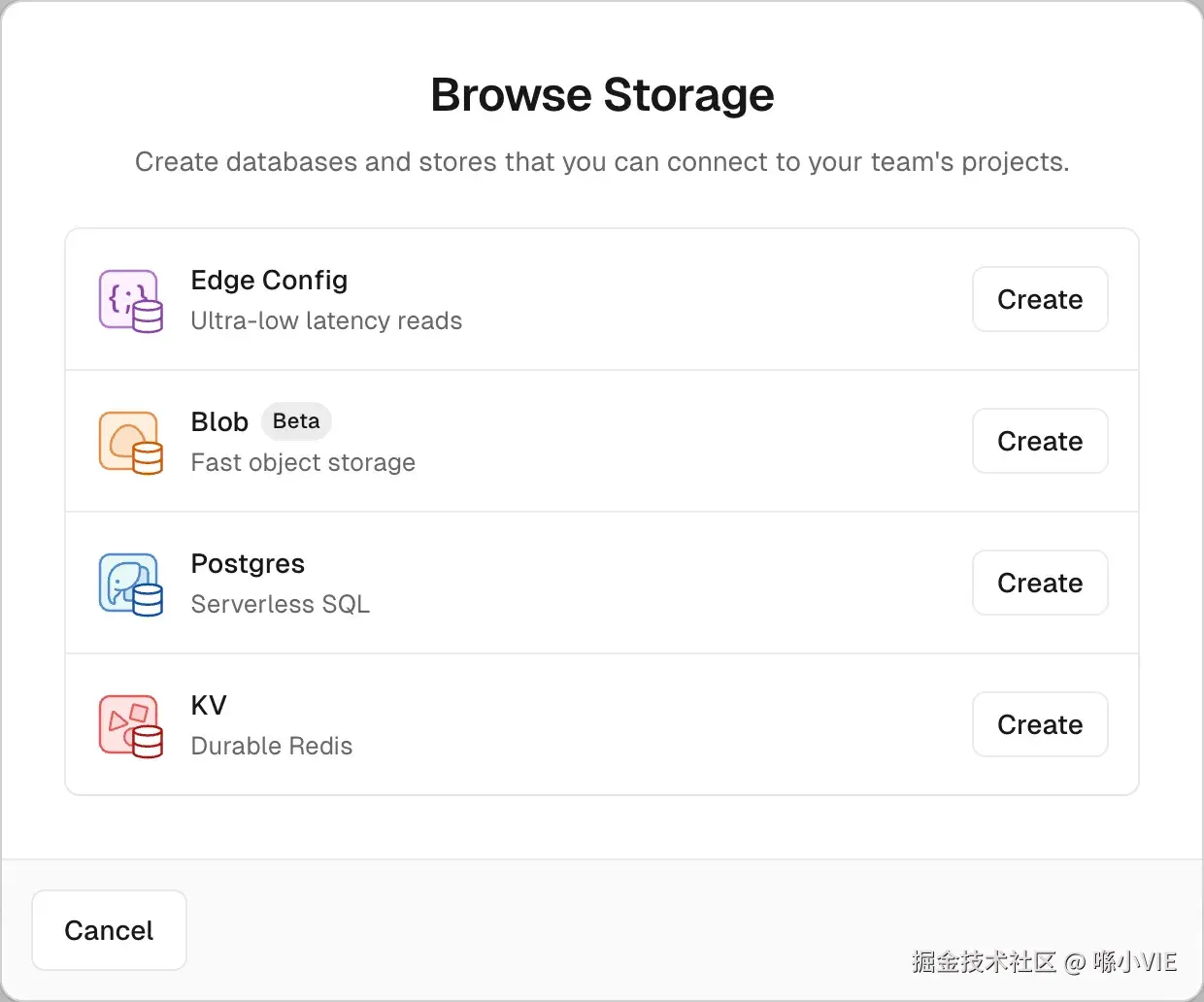The height and width of the screenshot is (1002, 1204).
Task: Select the Blob title text
Action: click(219, 422)
